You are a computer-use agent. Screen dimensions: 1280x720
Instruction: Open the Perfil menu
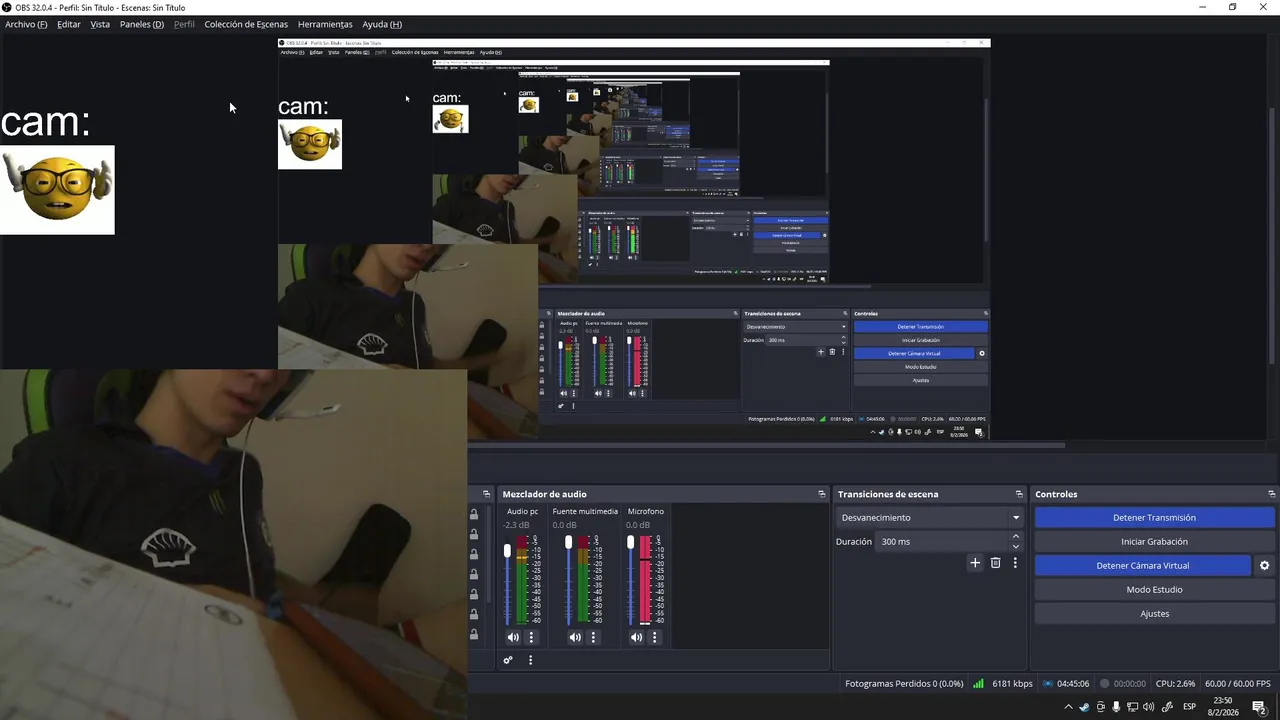pos(184,24)
